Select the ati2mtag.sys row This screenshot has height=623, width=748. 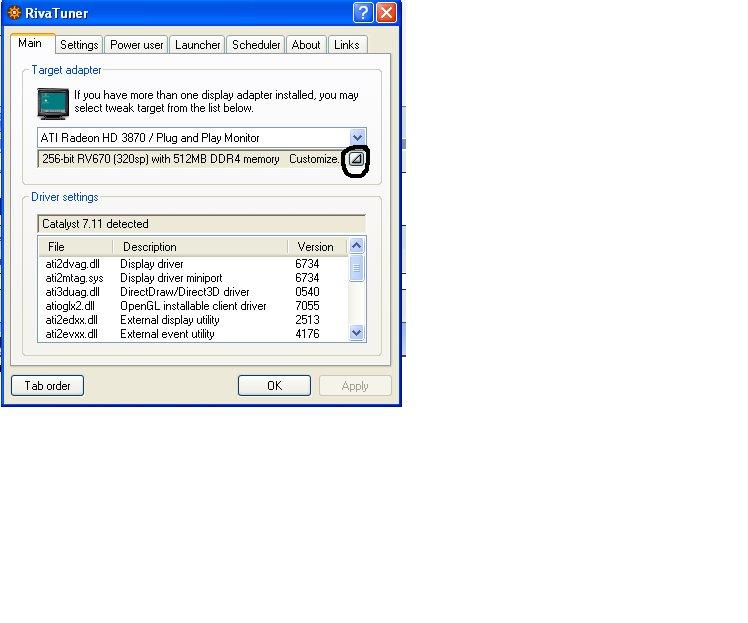pos(193,278)
